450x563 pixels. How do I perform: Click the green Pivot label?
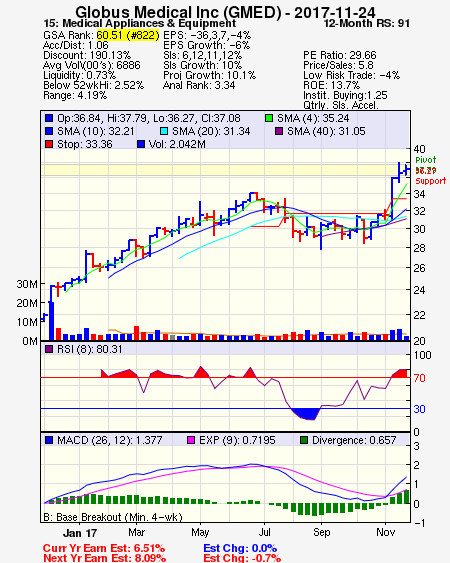point(426,160)
